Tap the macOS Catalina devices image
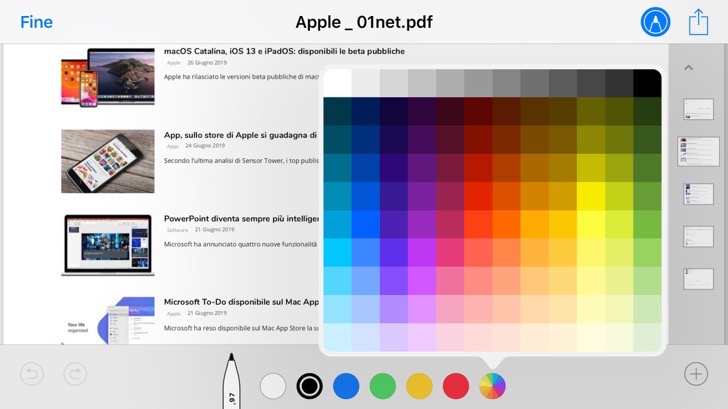Screen dimensions: 728x409 (x=108, y=77)
